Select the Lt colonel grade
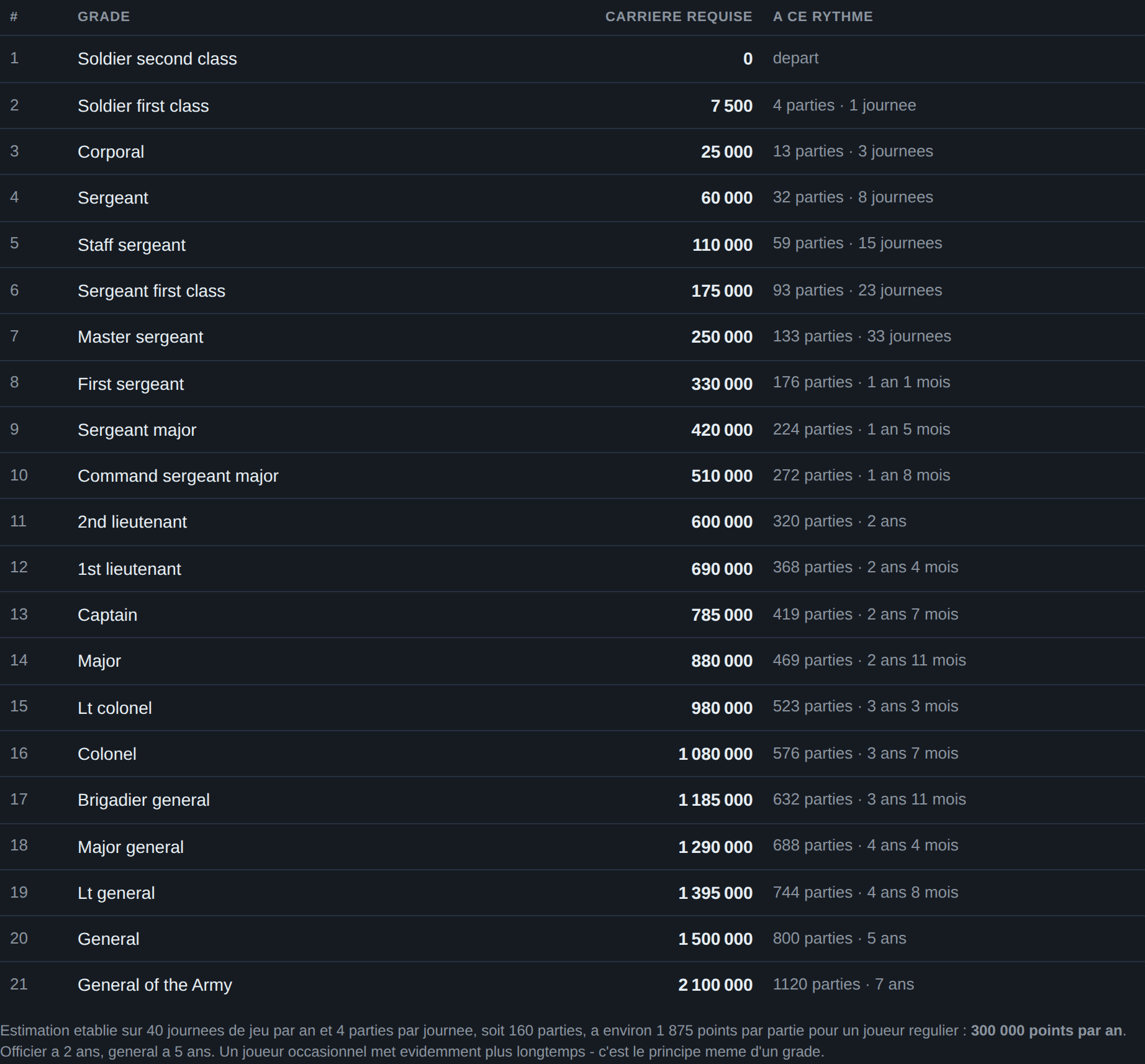This screenshot has width=1145, height=1064. [115, 708]
